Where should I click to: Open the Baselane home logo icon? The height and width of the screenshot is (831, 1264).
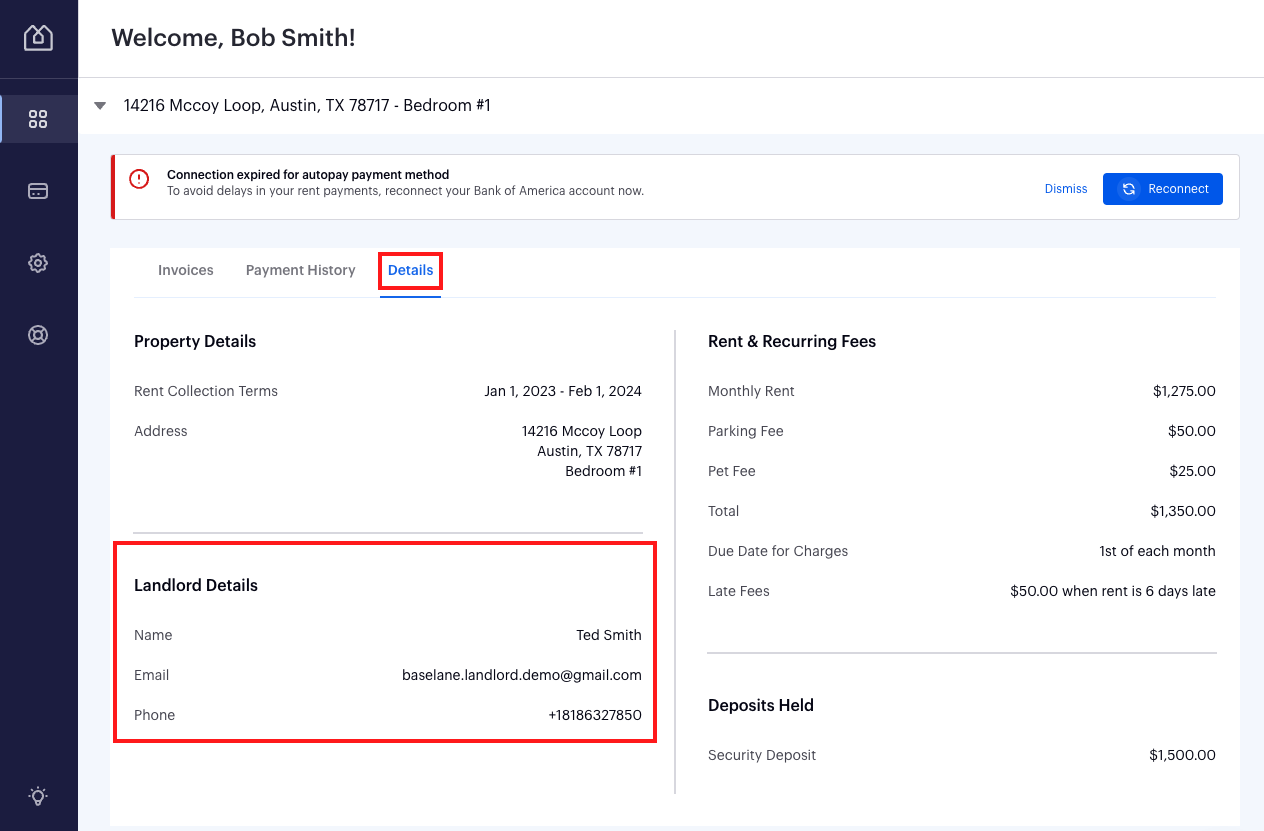pyautogui.click(x=38, y=37)
